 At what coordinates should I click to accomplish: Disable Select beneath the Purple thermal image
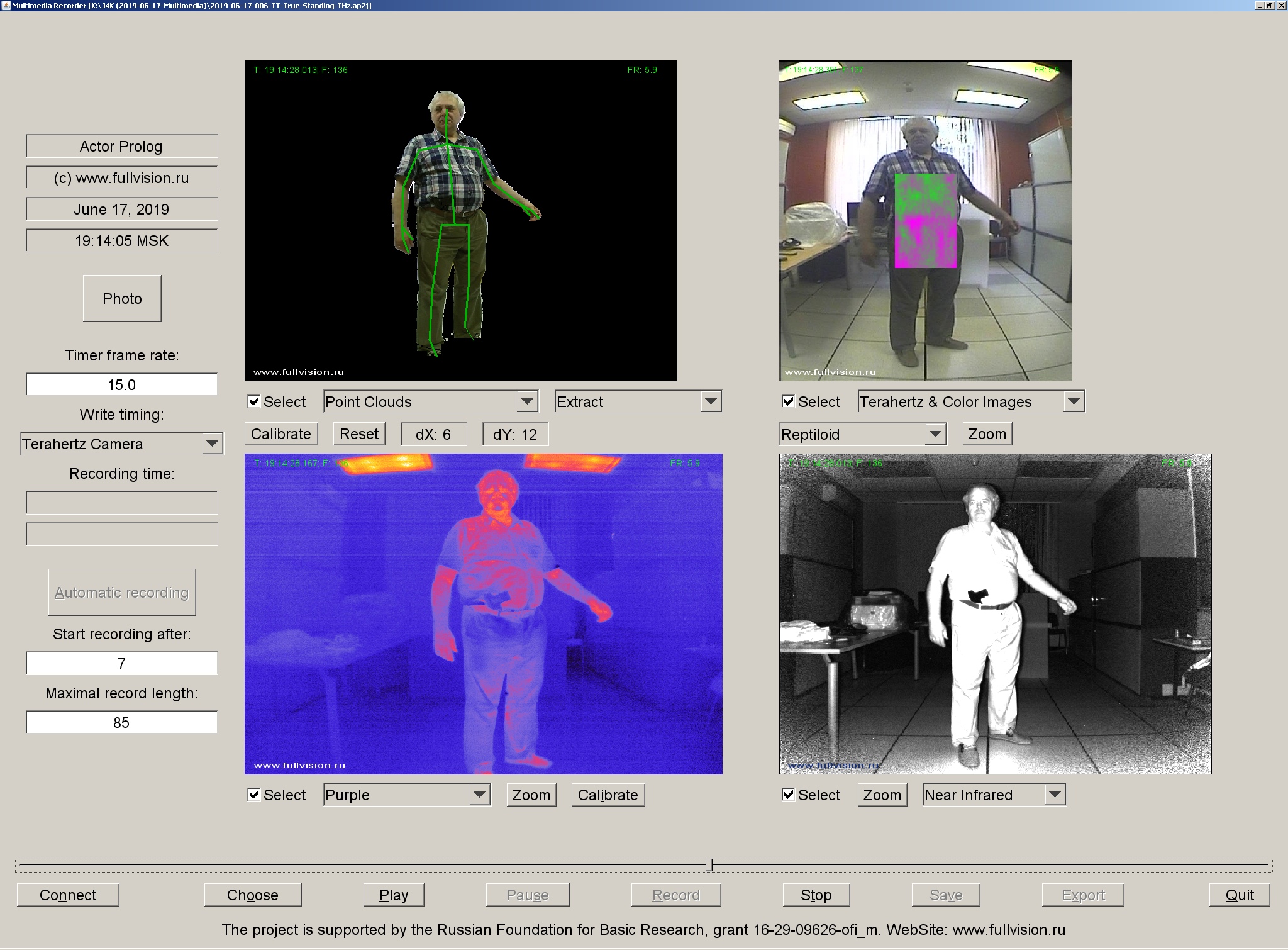pos(254,795)
